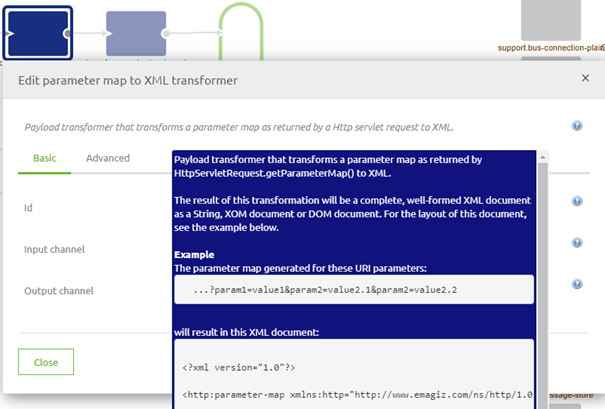Select the green outlined channel shape on the canvas
The width and height of the screenshot is (605, 409).
pos(241,32)
